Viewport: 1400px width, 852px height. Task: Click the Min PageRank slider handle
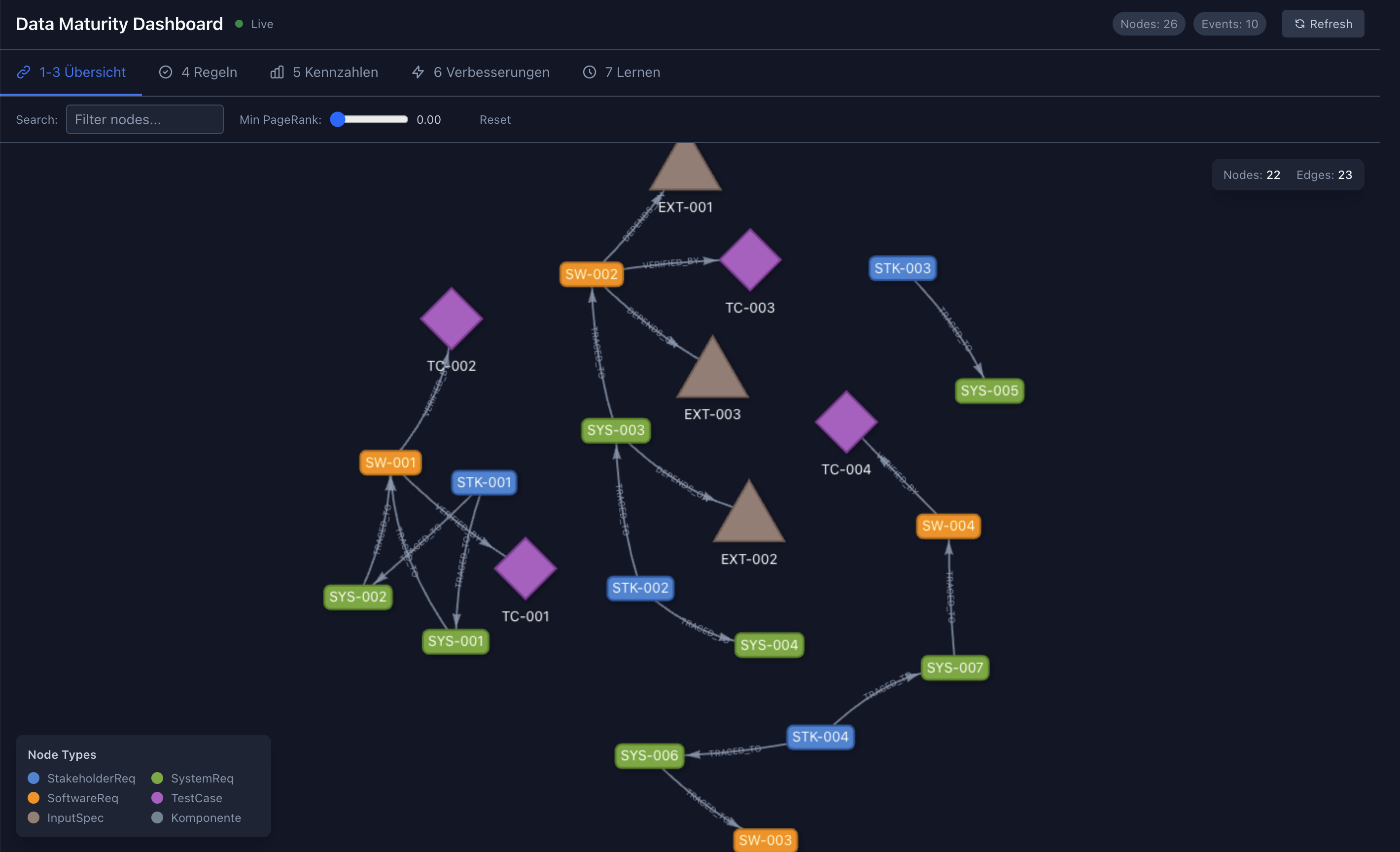tap(338, 119)
